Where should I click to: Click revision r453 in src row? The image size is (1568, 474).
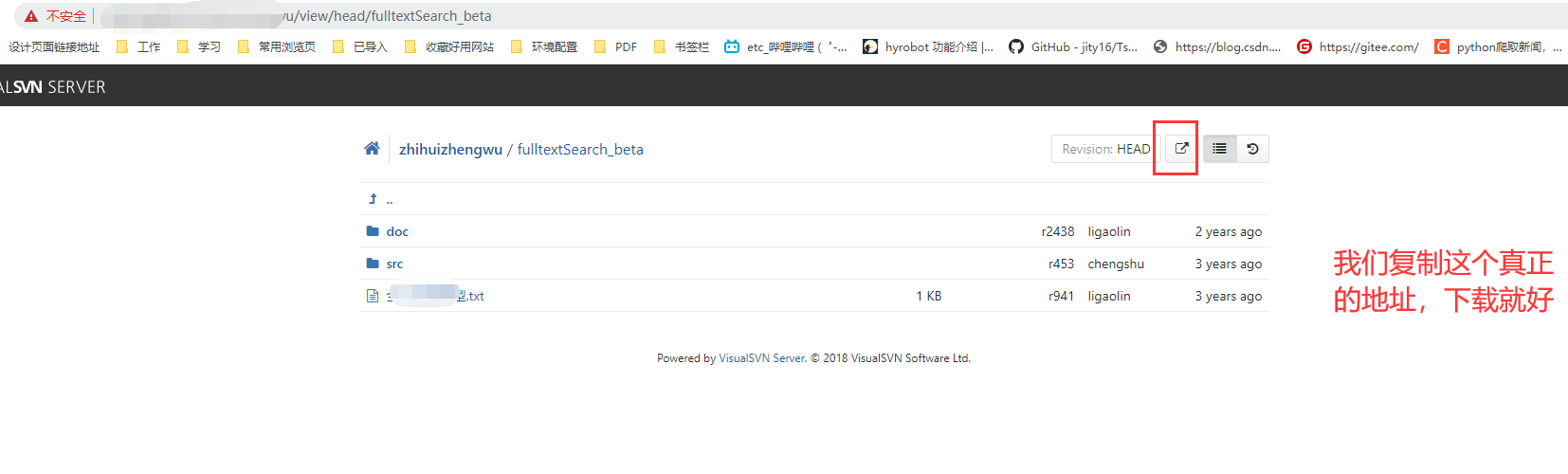point(1062,264)
